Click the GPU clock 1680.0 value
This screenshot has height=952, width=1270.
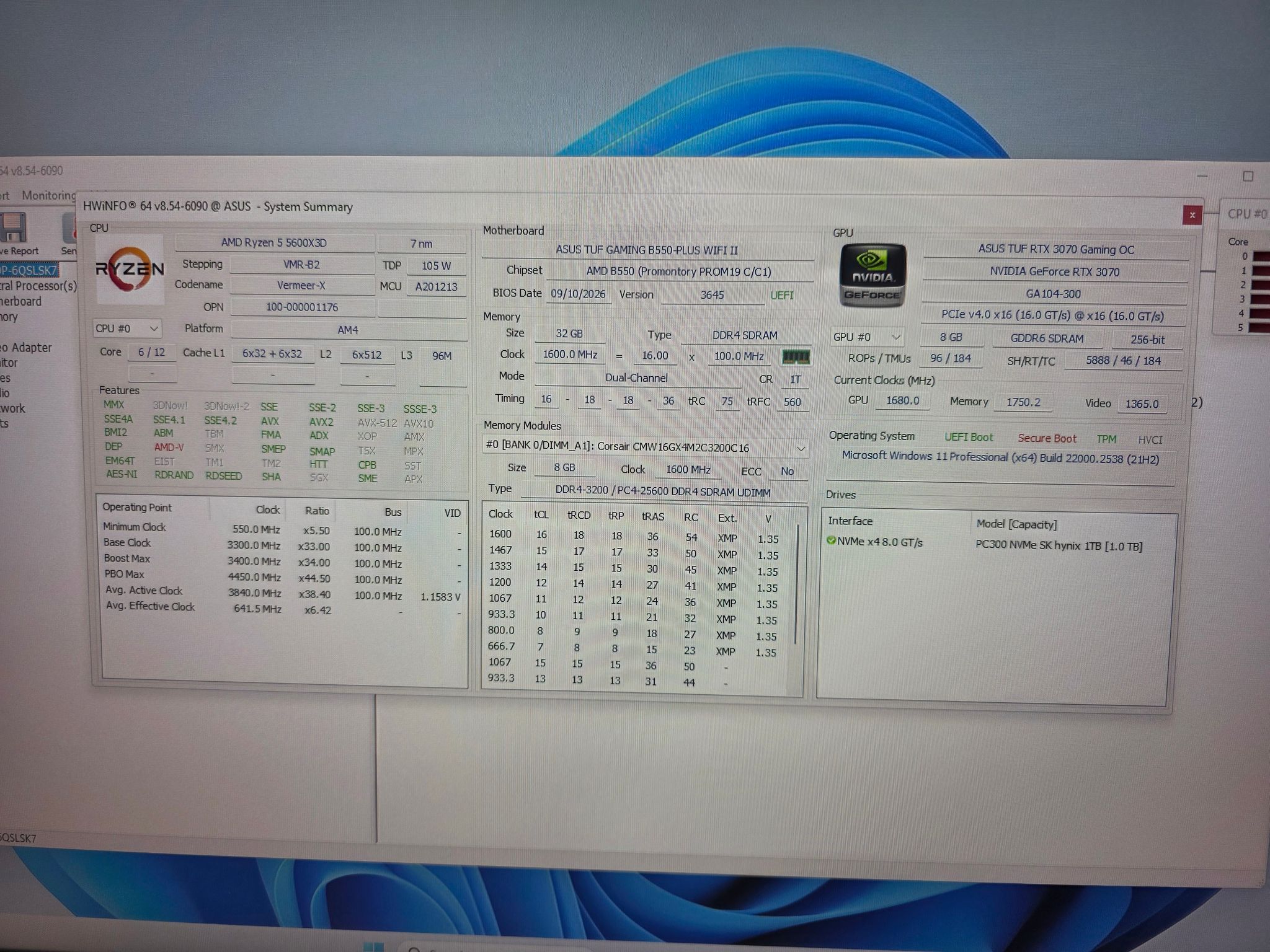[x=902, y=400]
